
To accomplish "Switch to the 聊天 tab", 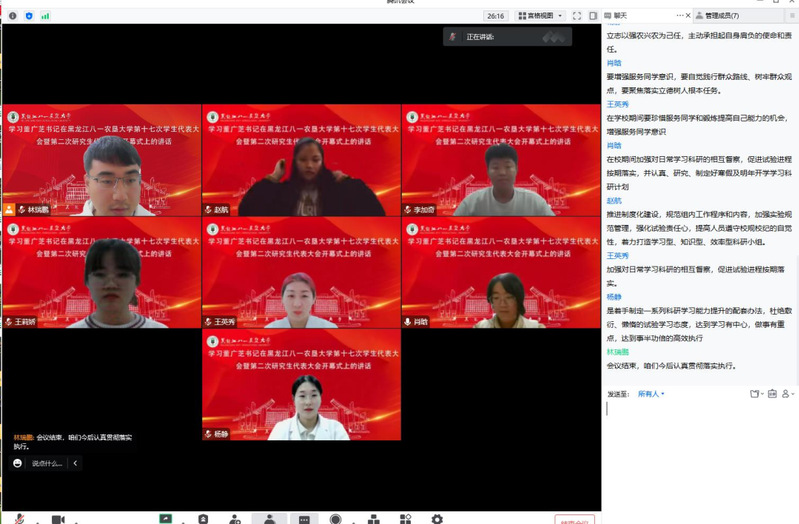I will 621,16.
